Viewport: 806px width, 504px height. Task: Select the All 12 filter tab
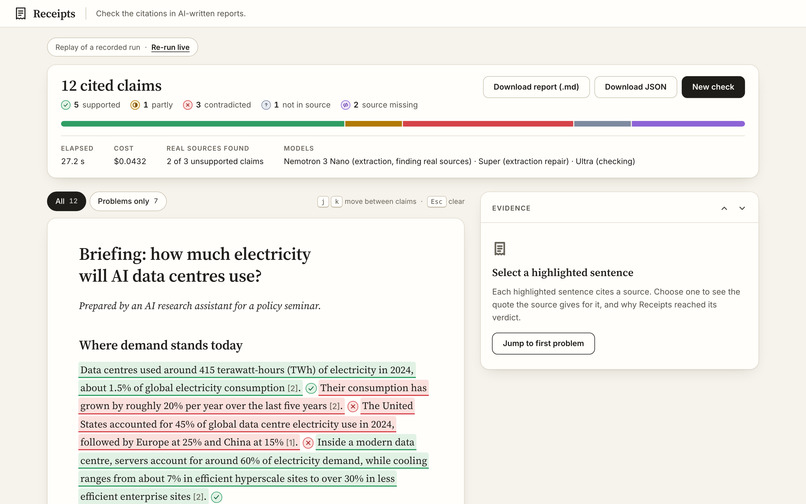66,201
